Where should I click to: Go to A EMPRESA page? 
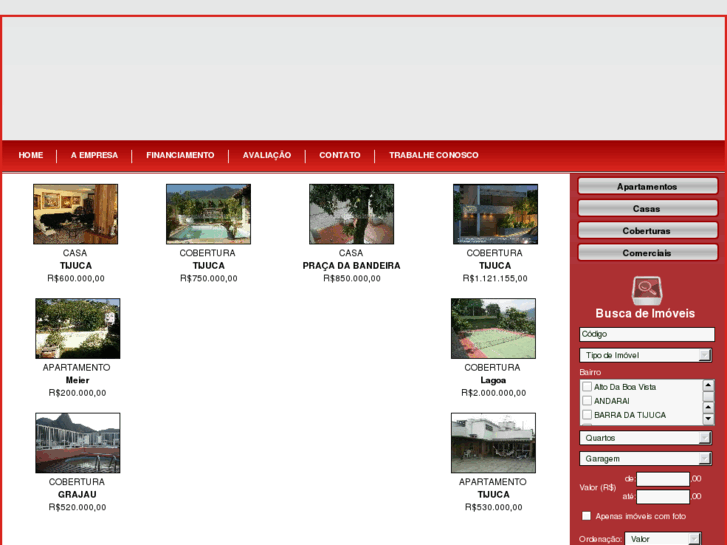pyautogui.click(x=94, y=155)
